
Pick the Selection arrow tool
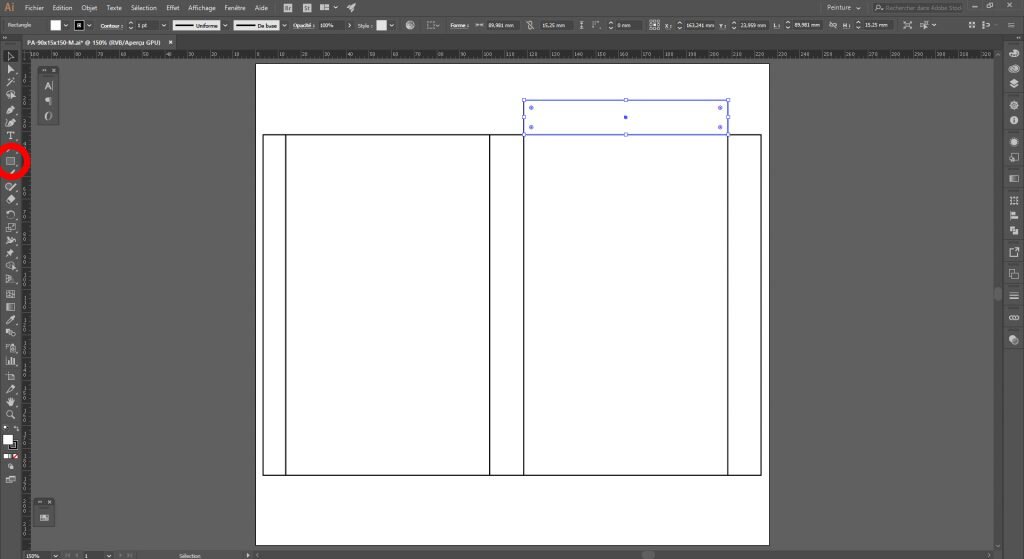pyautogui.click(x=11, y=56)
